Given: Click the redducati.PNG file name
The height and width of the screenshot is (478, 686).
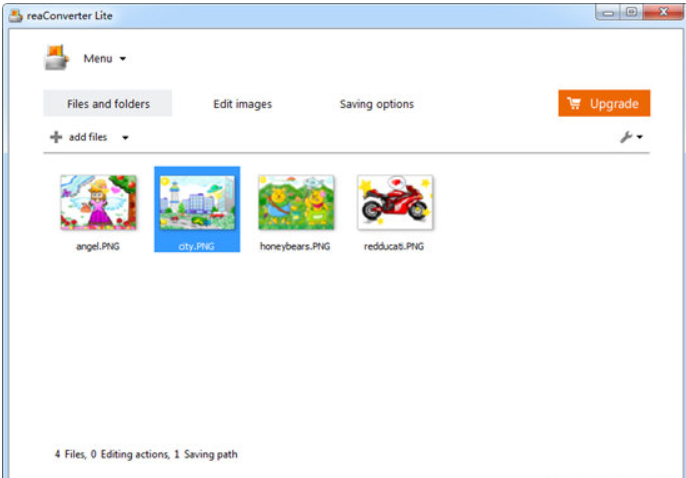Looking at the screenshot, I should coord(394,246).
